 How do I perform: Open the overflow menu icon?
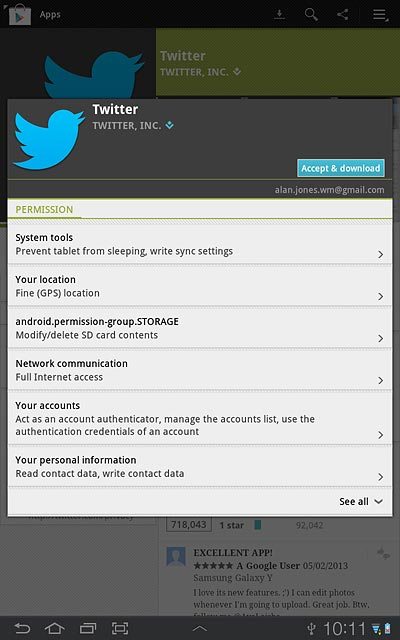[380, 15]
